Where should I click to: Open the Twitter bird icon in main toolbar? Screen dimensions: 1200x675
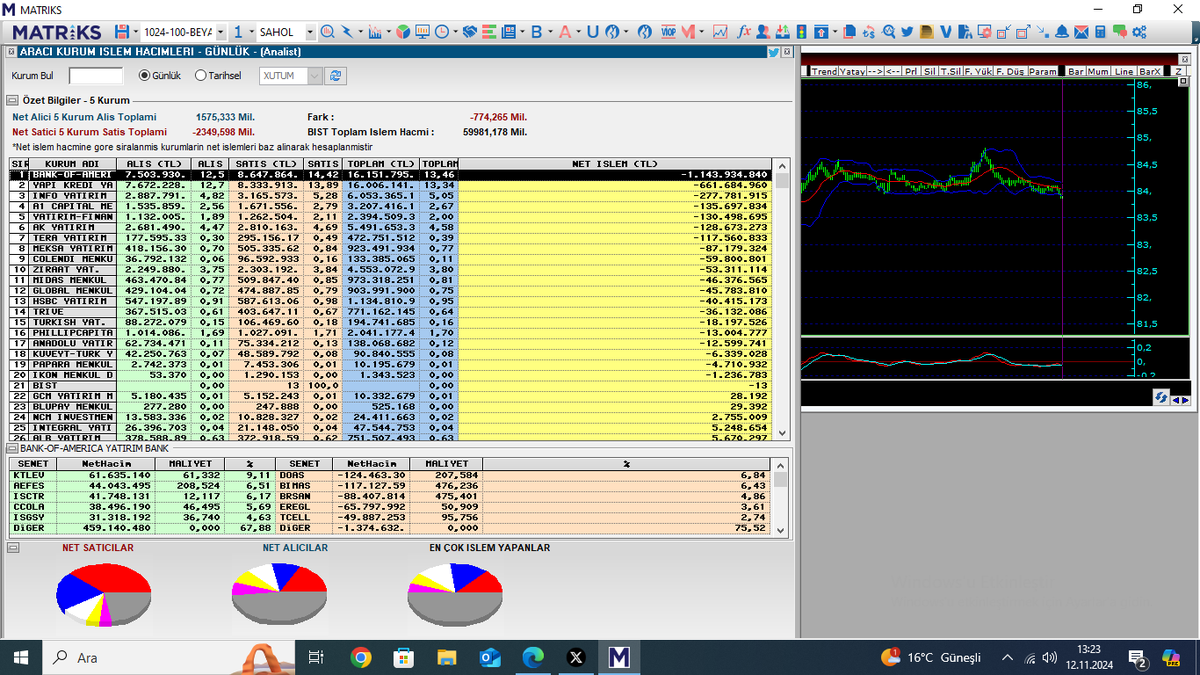click(906, 32)
